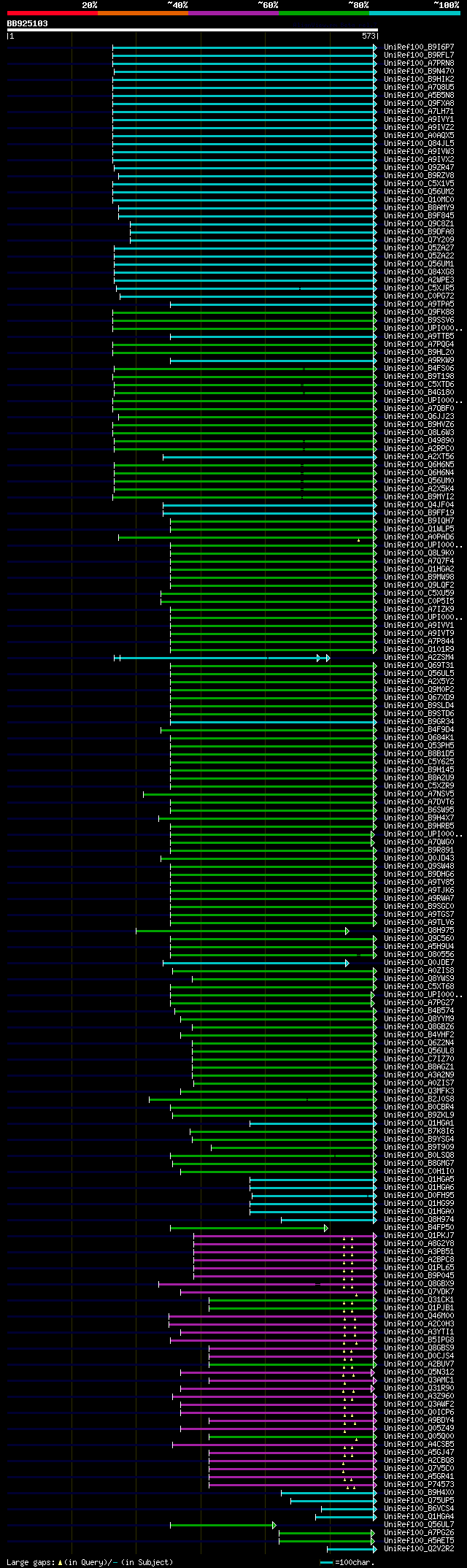Click the white query length ruler bar
The image size is (467, 1568).
(192, 30)
